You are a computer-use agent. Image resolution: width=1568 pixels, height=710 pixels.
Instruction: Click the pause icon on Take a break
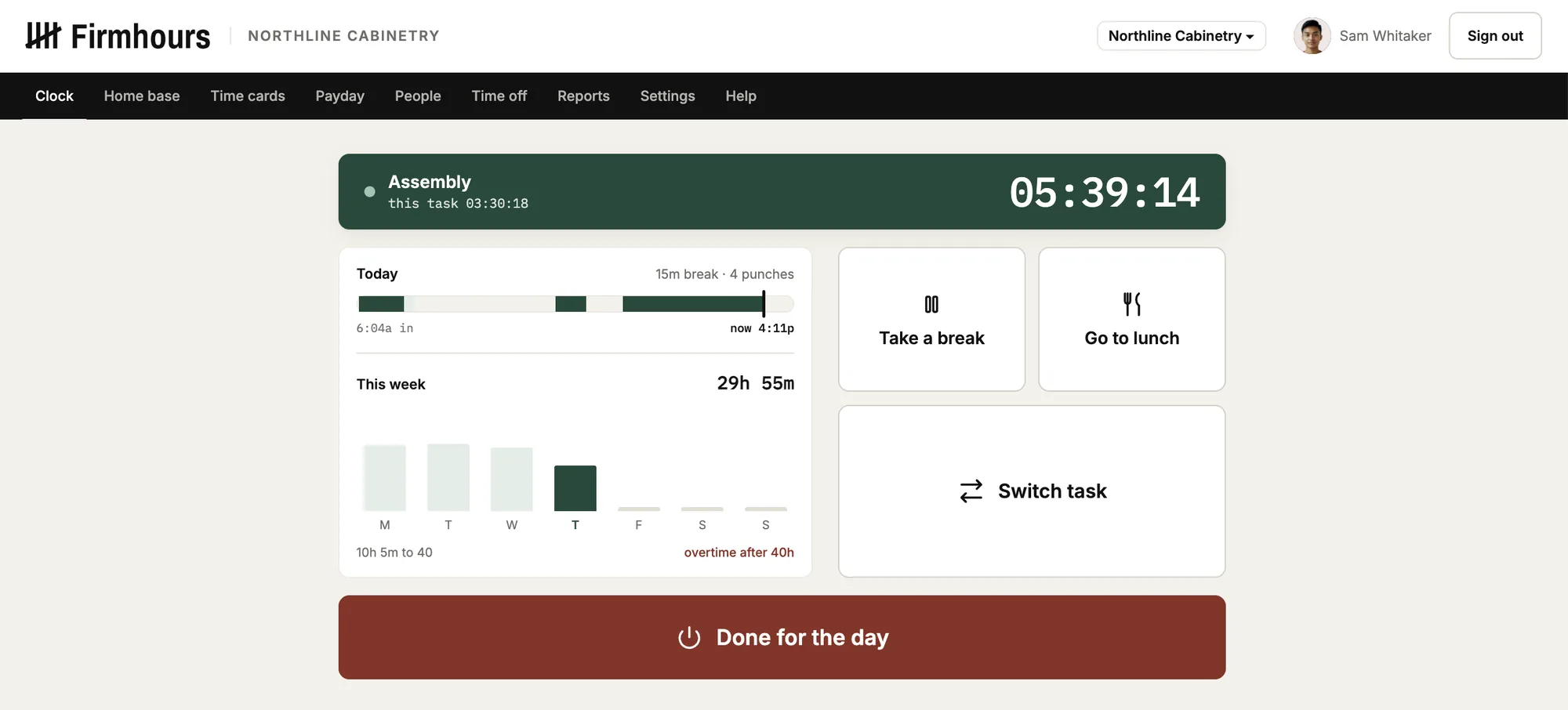point(931,304)
